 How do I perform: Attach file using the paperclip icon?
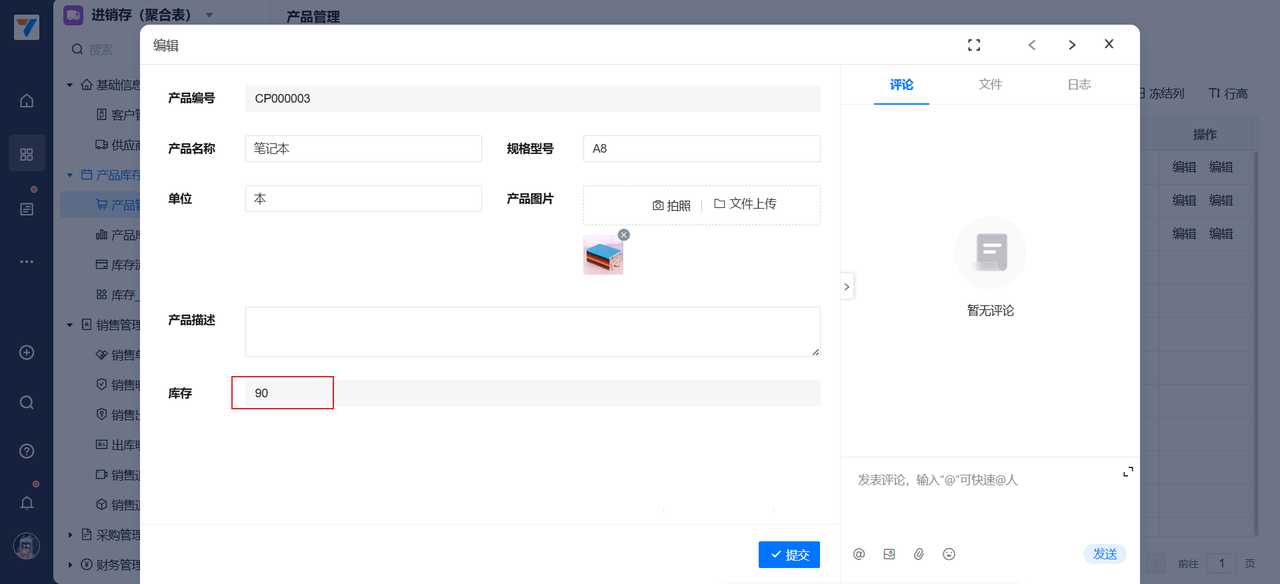tap(919, 554)
